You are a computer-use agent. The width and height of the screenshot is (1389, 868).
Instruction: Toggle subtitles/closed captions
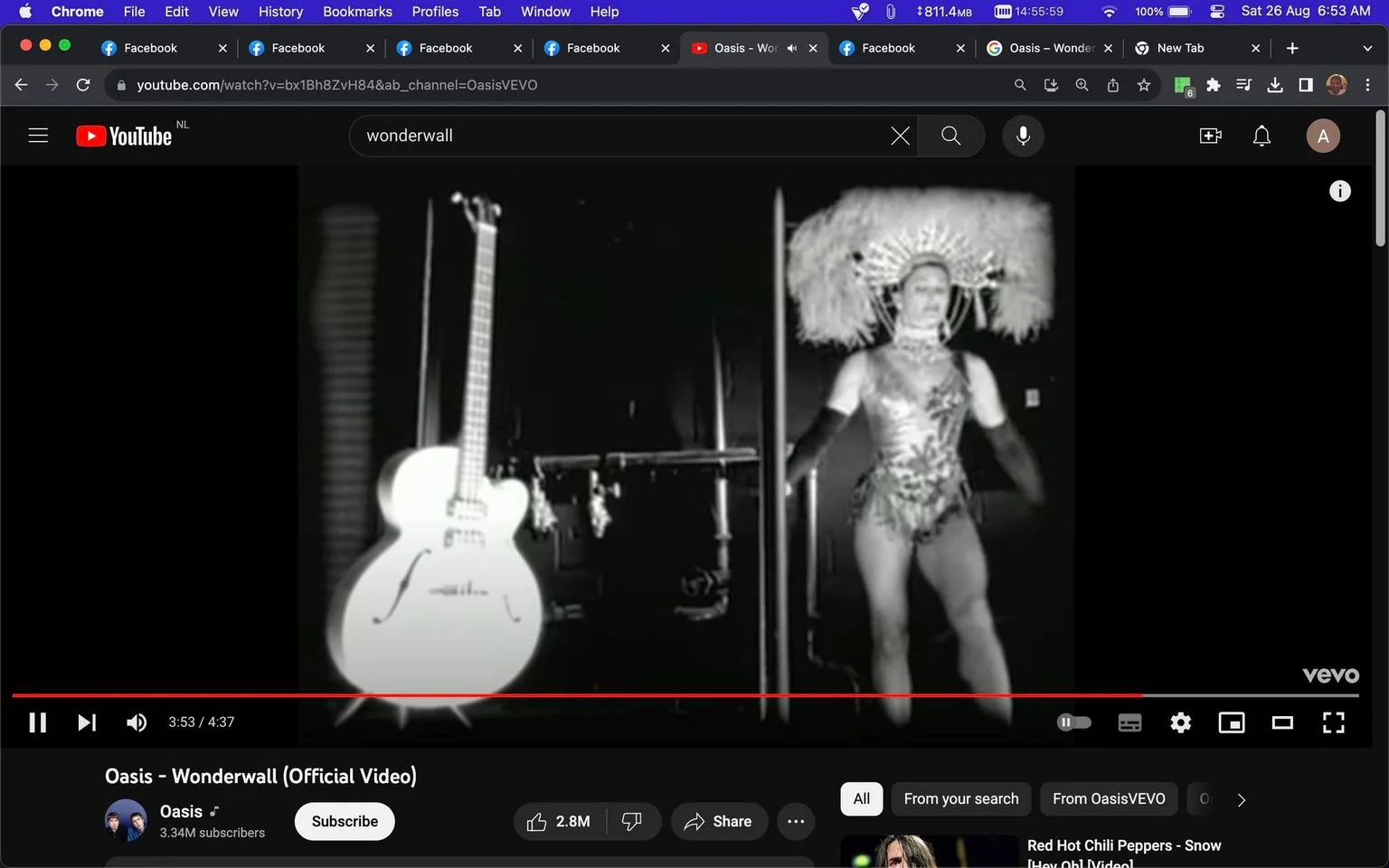pyautogui.click(x=1129, y=722)
